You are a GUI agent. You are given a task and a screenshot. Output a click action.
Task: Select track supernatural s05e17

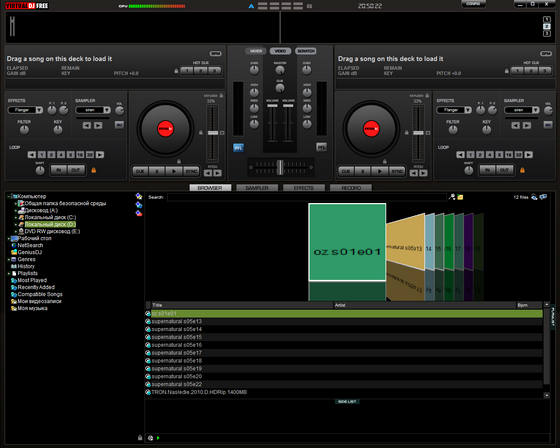tap(344, 353)
